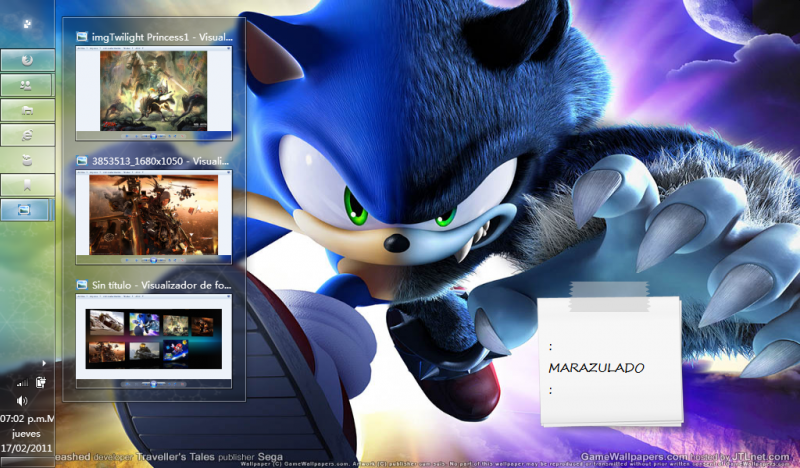Switch to imgTwilight Princess1 window preview

[x=154, y=93]
